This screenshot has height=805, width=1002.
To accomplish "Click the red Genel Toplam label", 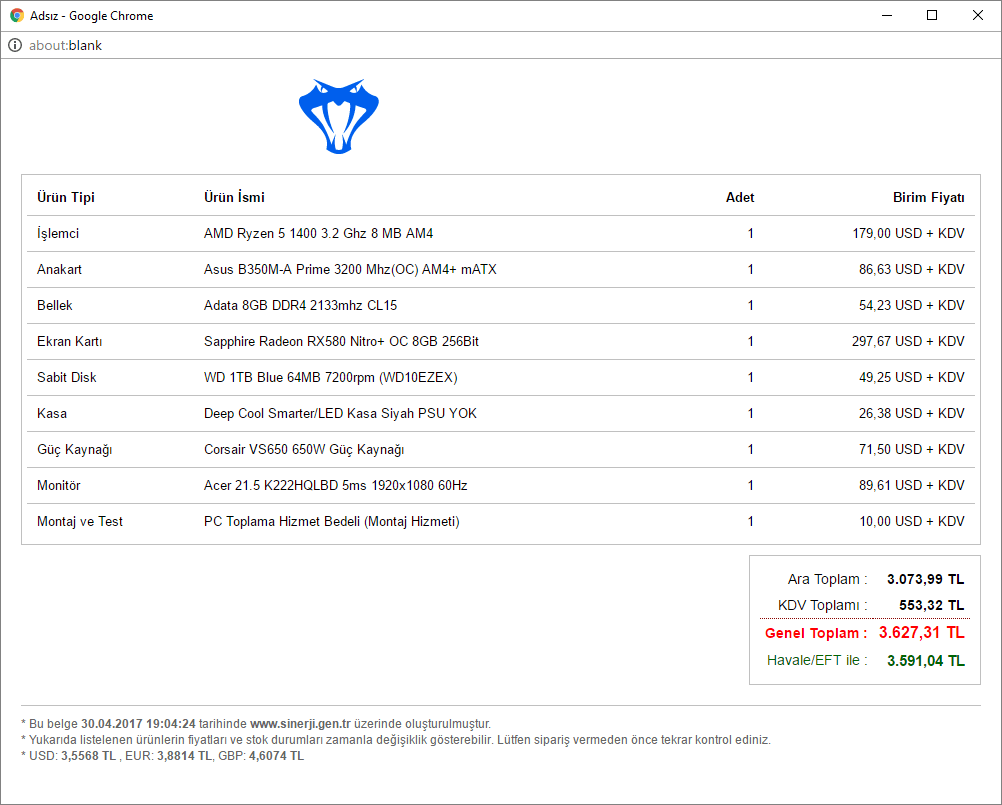I will pyautogui.click(x=816, y=633).
